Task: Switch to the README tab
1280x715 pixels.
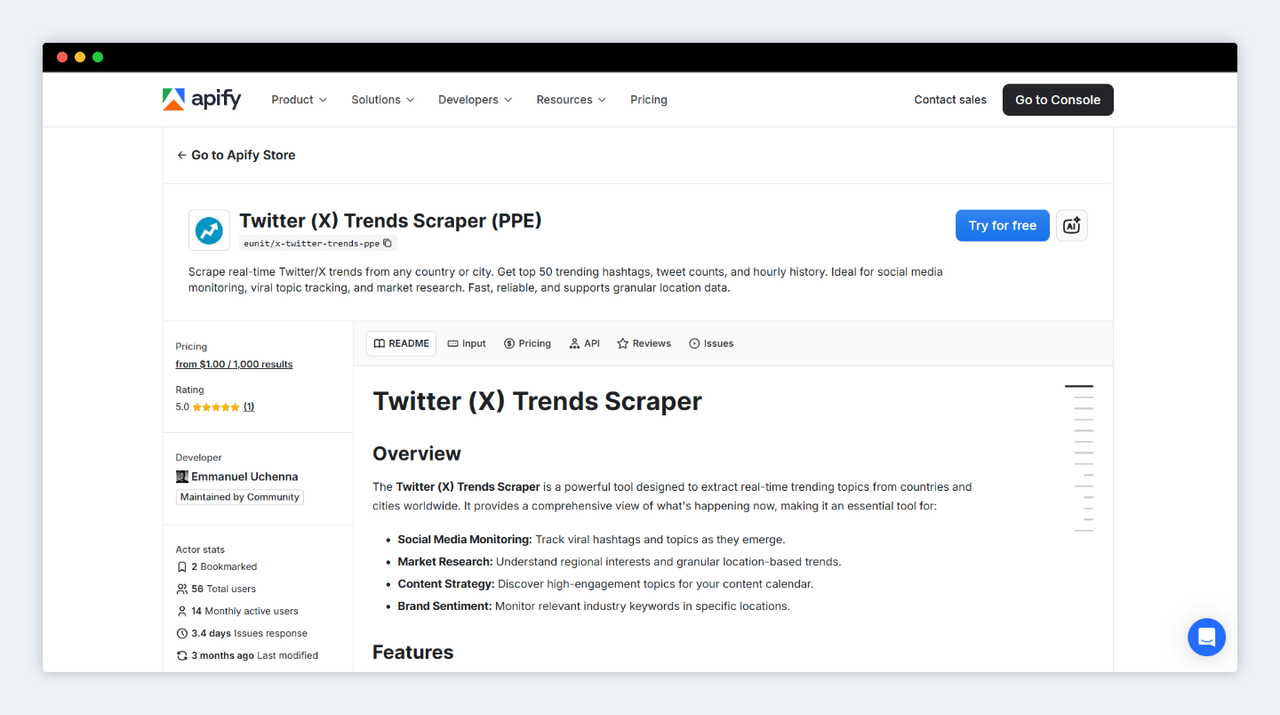Action: (402, 343)
